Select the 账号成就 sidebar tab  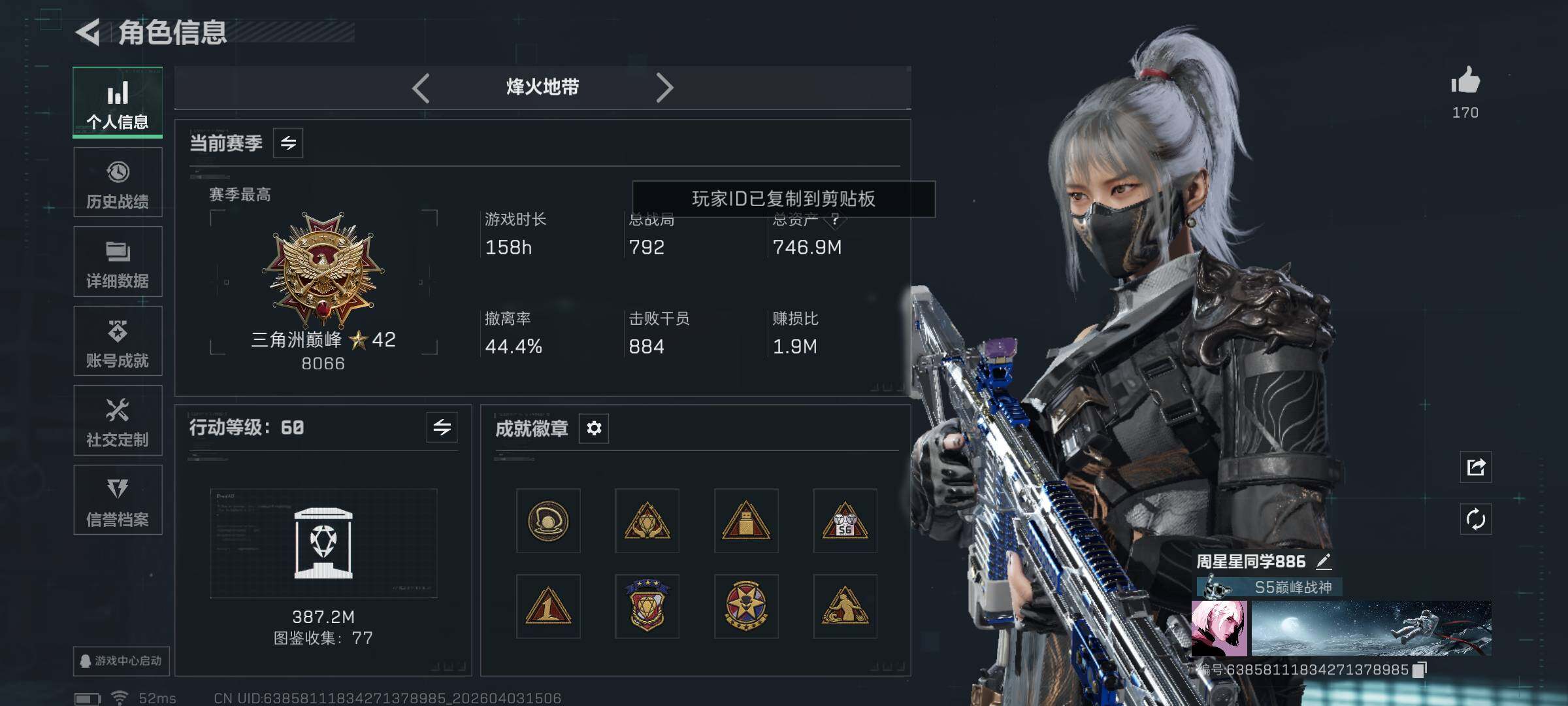[118, 341]
